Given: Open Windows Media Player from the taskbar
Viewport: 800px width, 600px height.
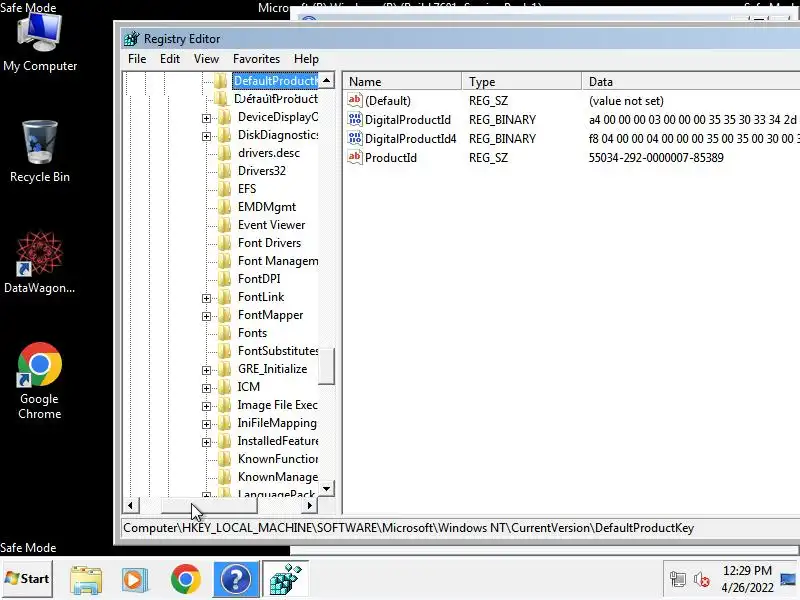Looking at the screenshot, I should (135, 579).
